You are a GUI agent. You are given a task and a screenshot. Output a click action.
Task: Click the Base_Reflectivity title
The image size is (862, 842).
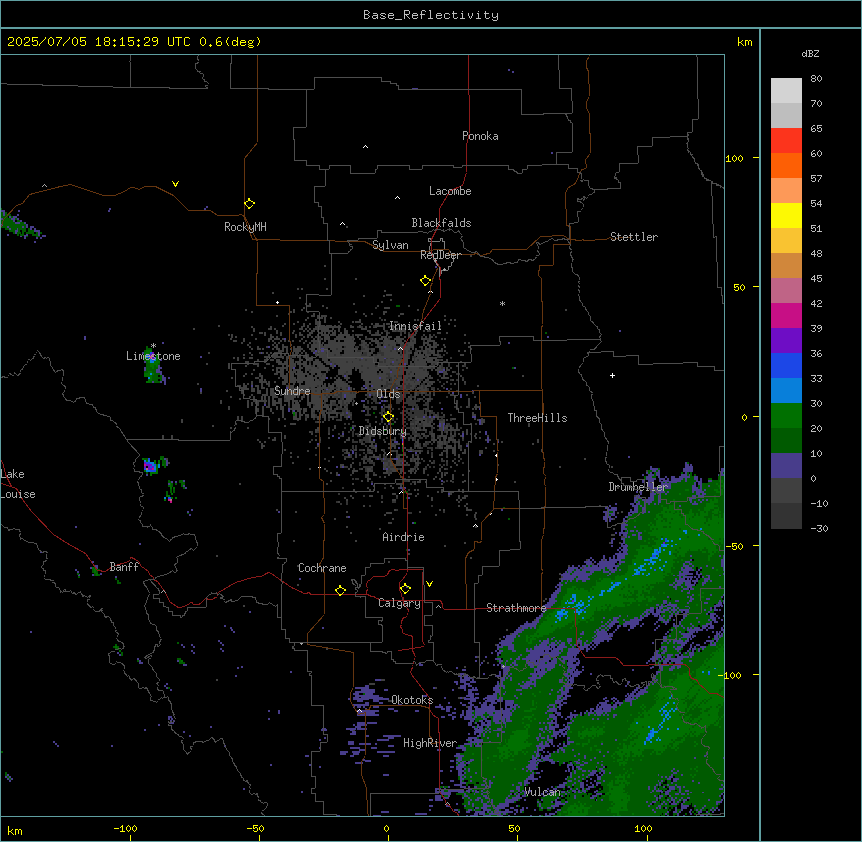pos(430,15)
